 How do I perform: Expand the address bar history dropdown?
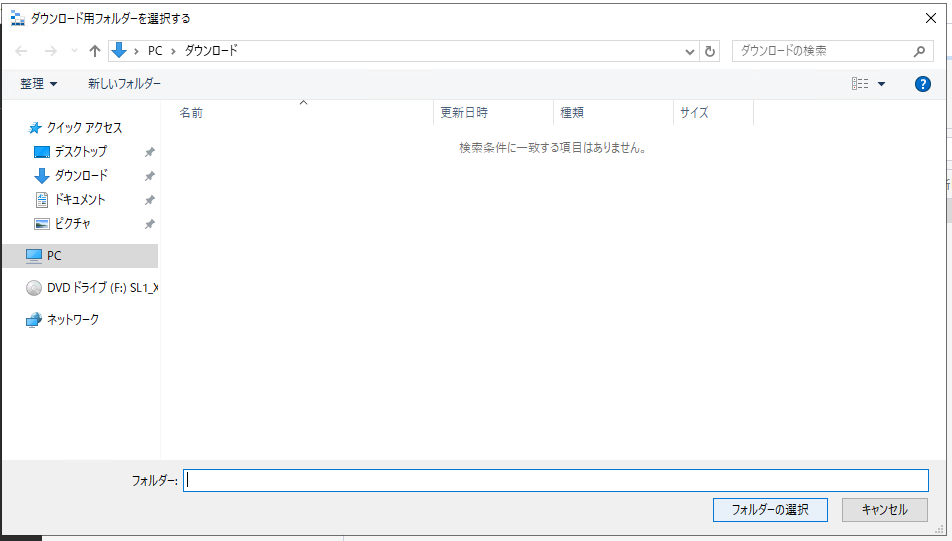(x=690, y=52)
